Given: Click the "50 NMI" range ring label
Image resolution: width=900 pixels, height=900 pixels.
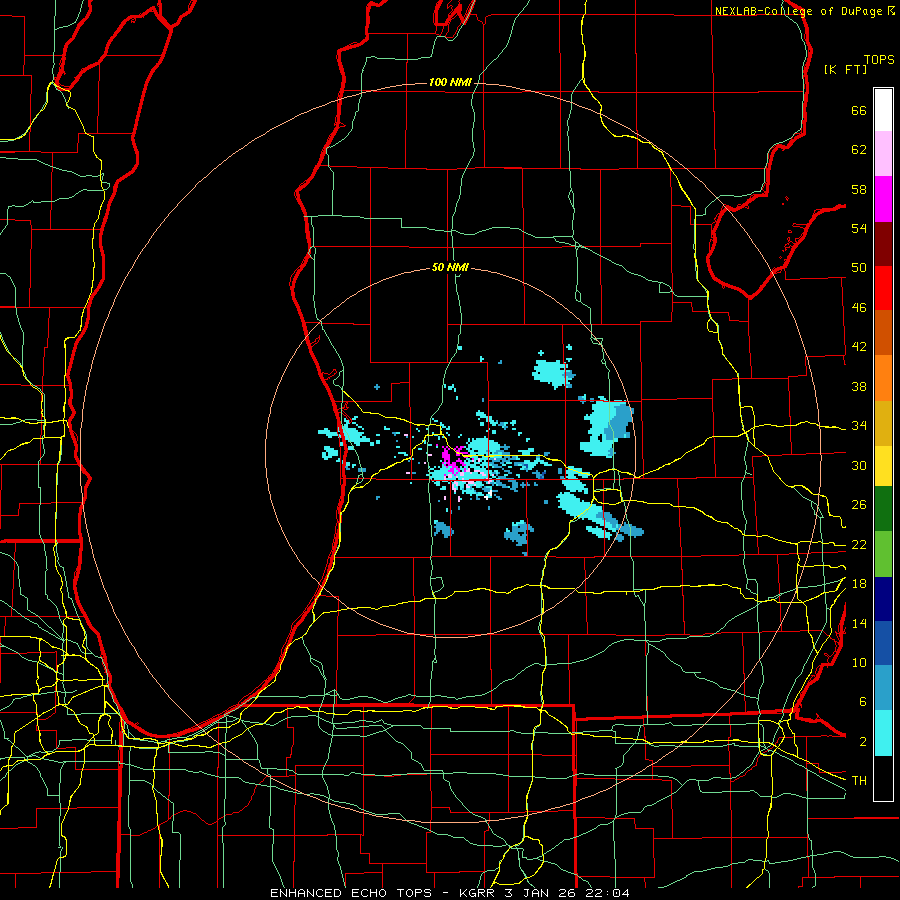Looking at the screenshot, I should click(x=450, y=267).
